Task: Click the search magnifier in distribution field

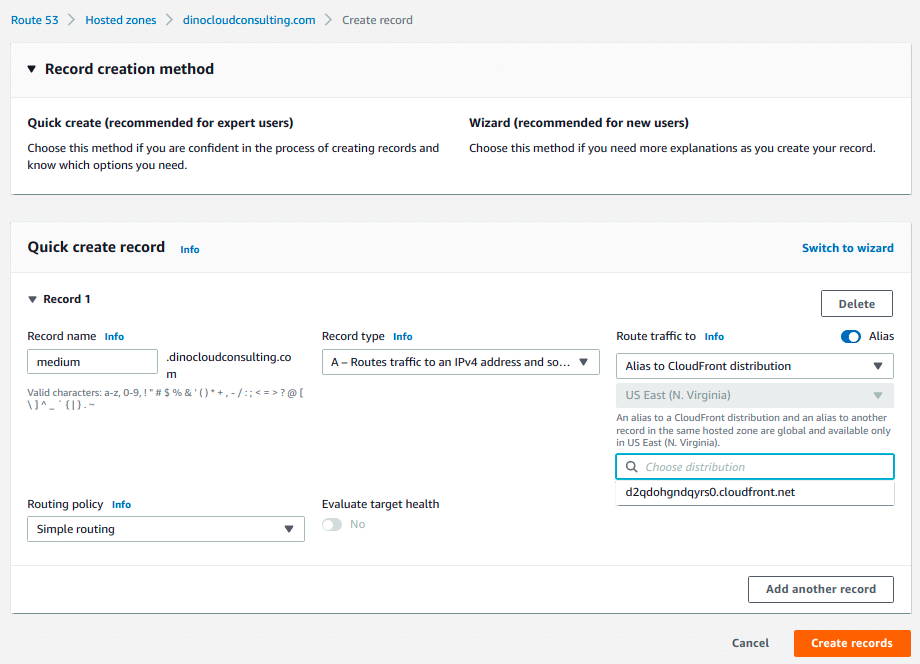Action: (x=631, y=467)
